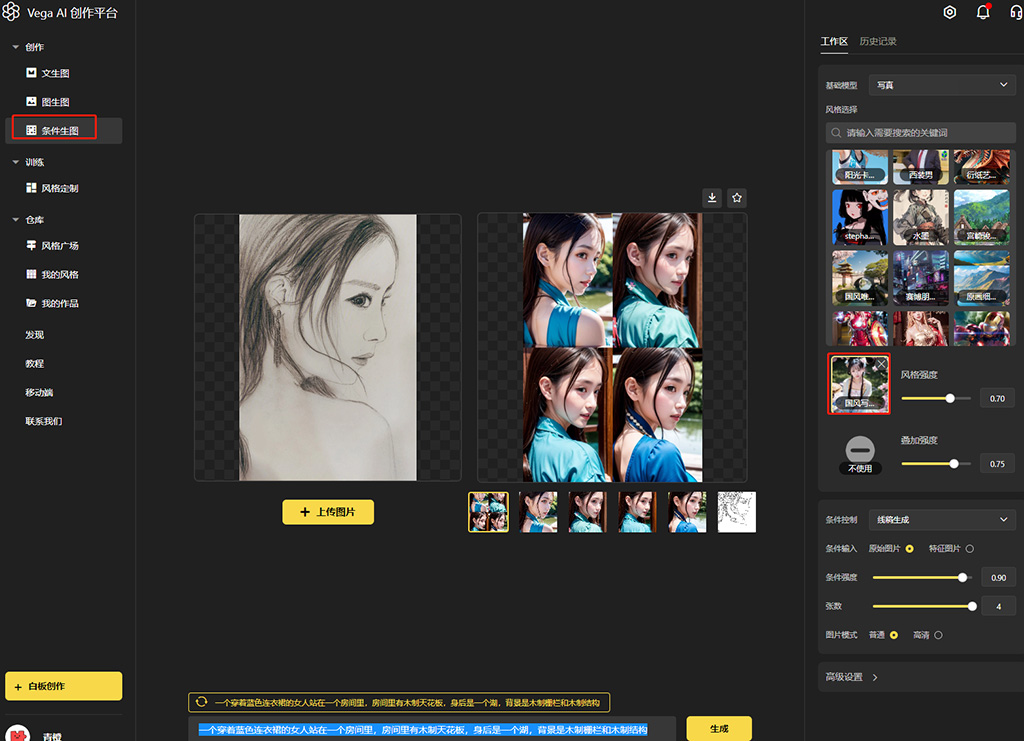The image size is (1024, 741).
Task: Switch to the 历史记录 tab
Action: point(878,42)
